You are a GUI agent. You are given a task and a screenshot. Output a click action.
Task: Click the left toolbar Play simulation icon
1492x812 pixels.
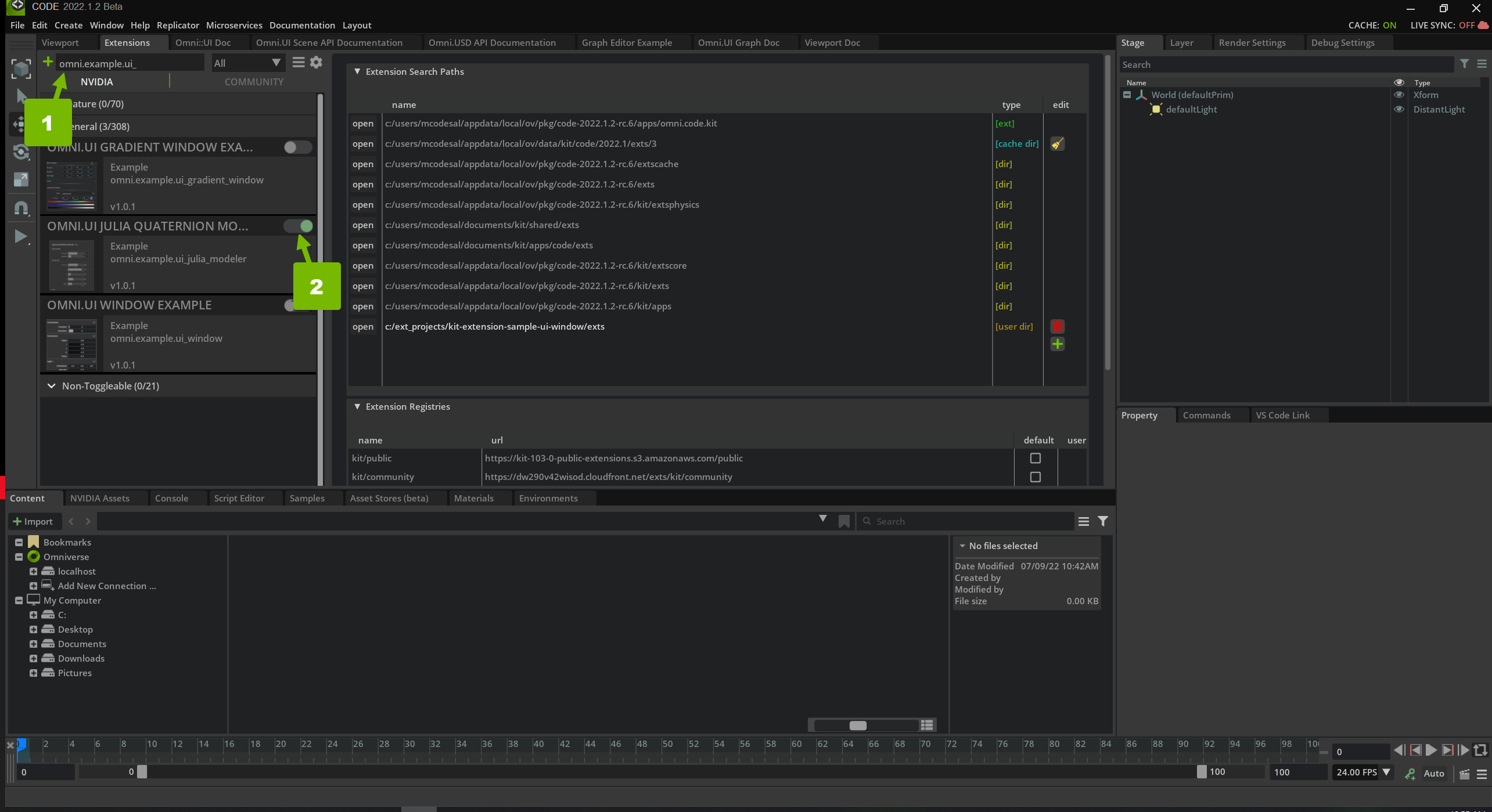click(x=21, y=236)
